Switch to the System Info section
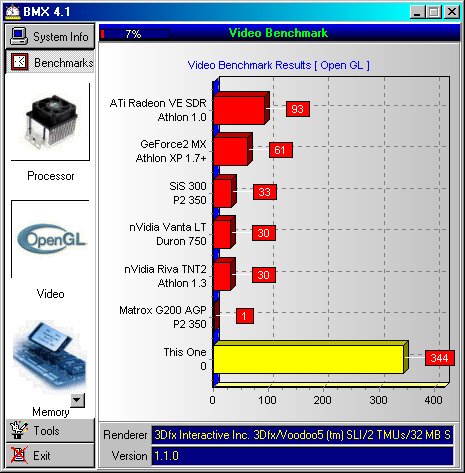This screenshot has height=473, width=465. click(x=50, y=36)
